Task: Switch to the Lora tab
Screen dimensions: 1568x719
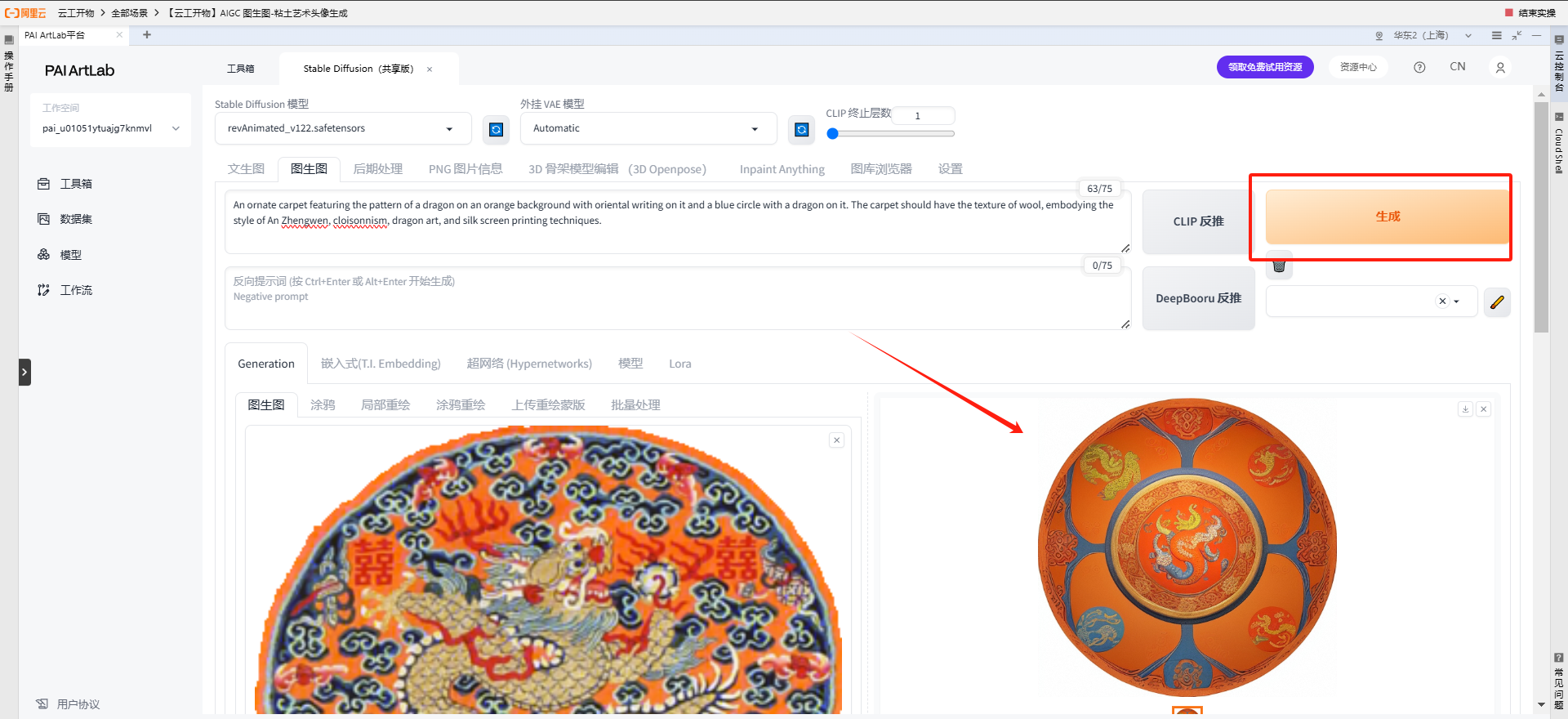Action: click(679, 364)
